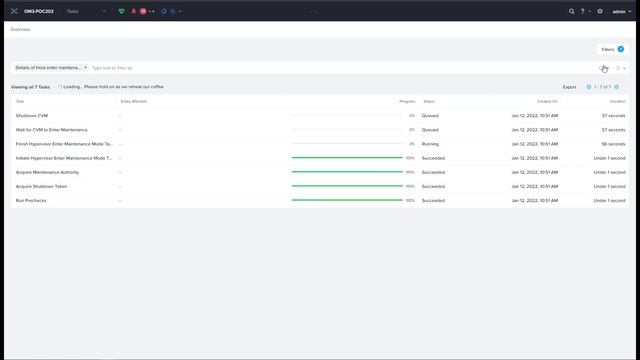Select the Shutdown CVM task
640x360 pixels.
32,116
